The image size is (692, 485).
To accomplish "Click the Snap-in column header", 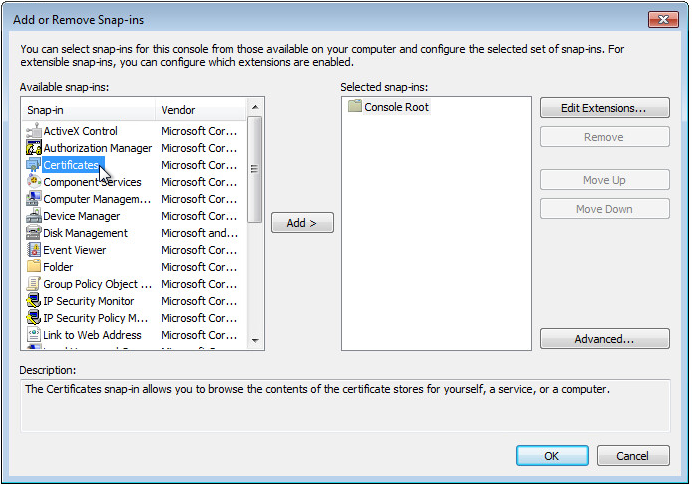I will click(x=88, y=110).
